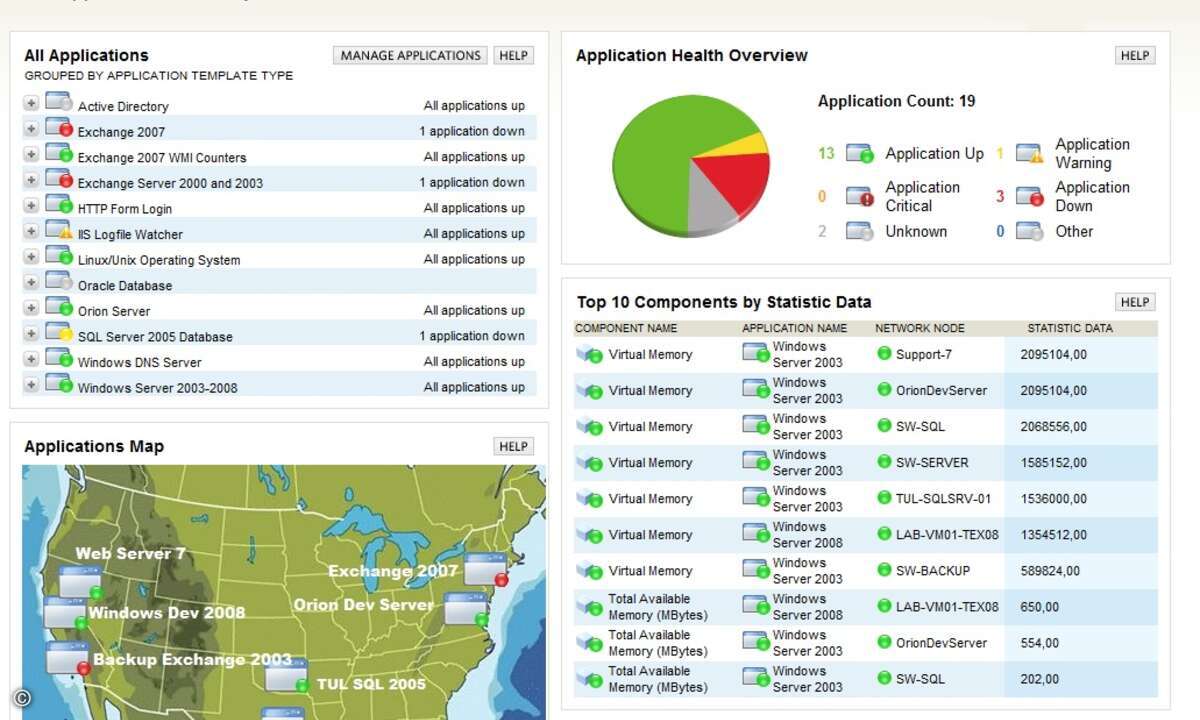The image size is (1200, 720).
Task: Open OrionDevServer node in Virtual Memory row
Action: click(x=941, y=390)
